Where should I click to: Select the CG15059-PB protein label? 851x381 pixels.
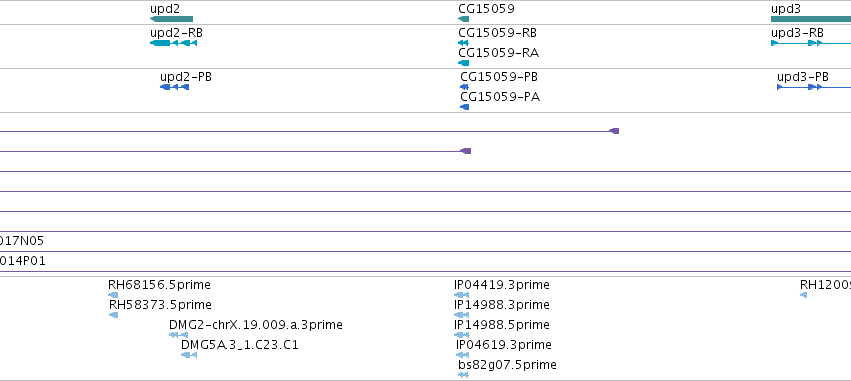pos(499,77)
